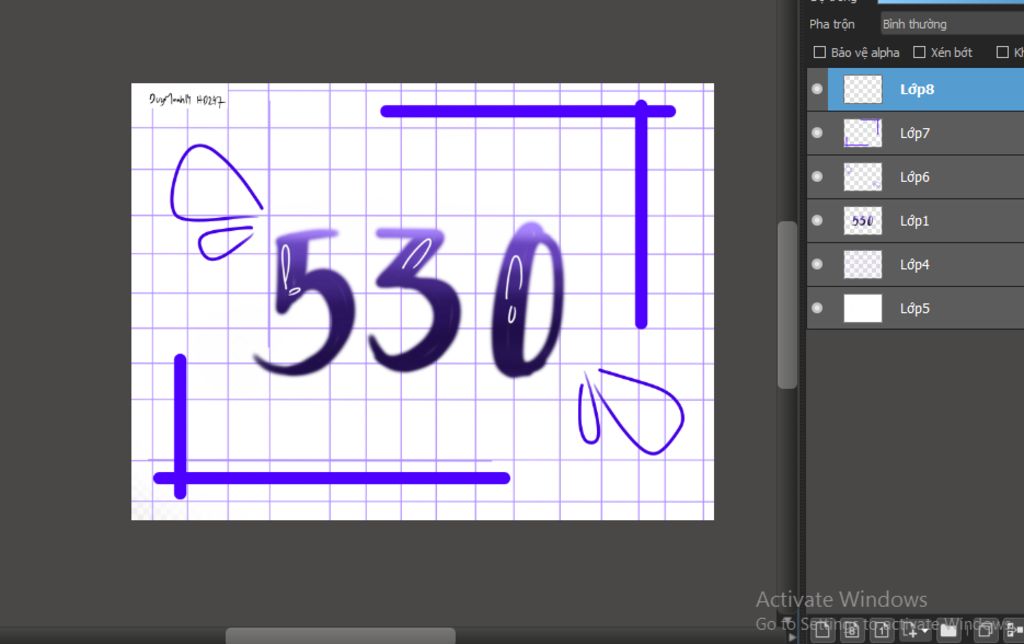
Task: Duplicate the selected layer icon
Action: 985,630
